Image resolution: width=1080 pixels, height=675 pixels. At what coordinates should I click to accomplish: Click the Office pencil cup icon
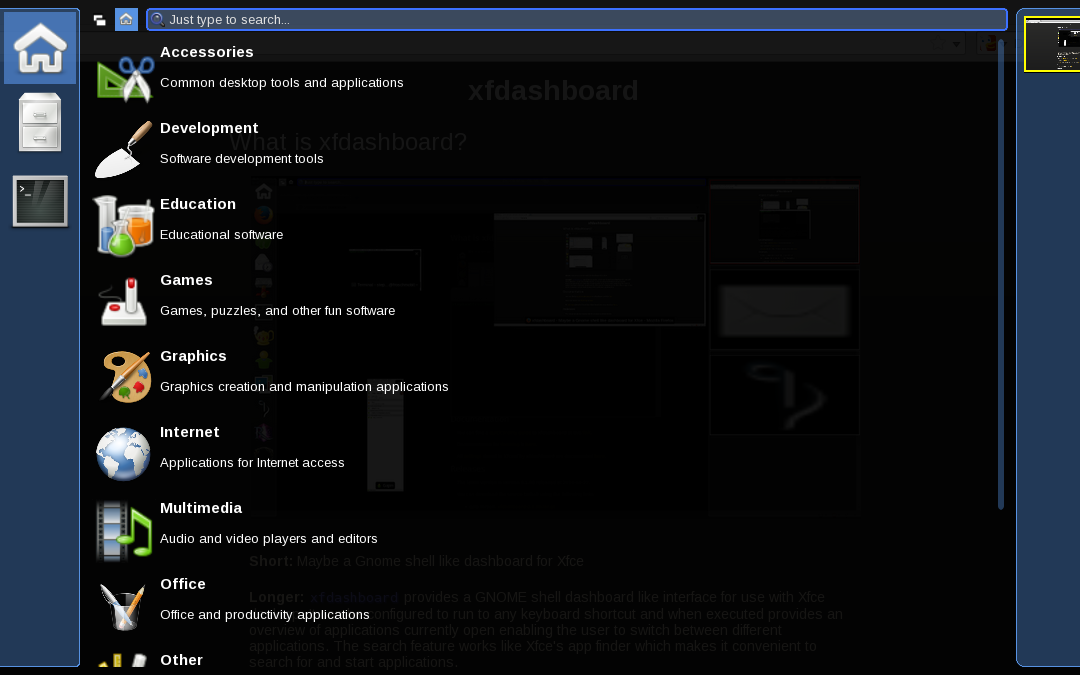(124, 606)
